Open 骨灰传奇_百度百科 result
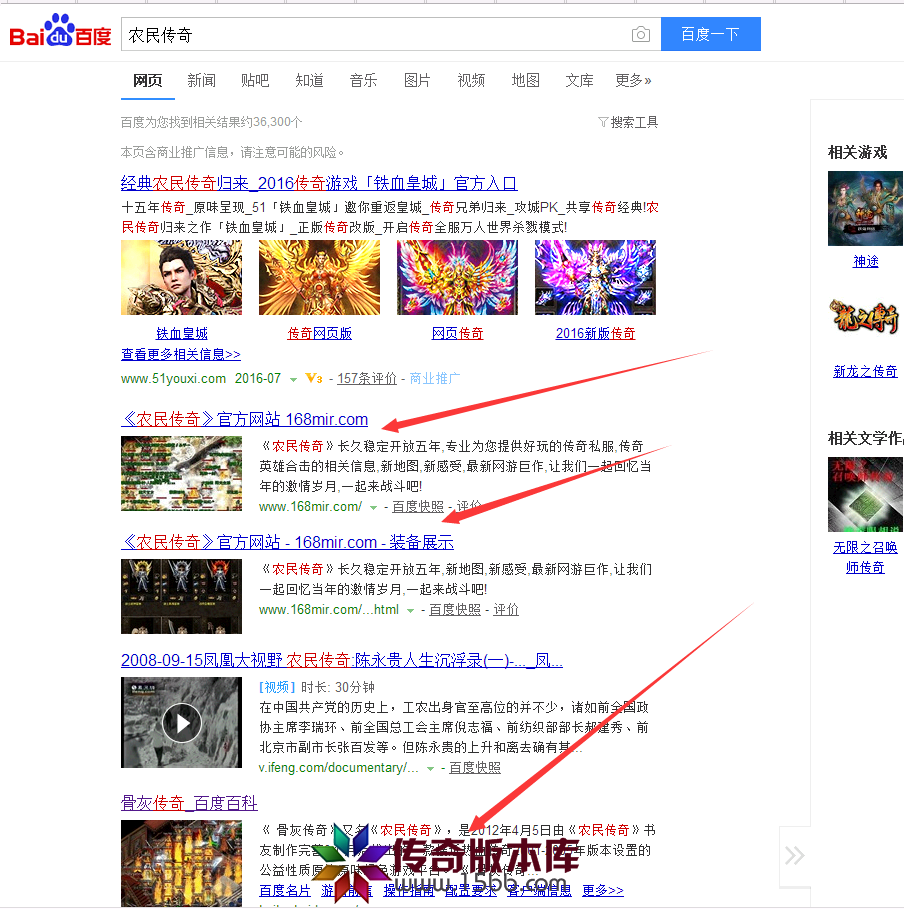 [x=189, y=803]
